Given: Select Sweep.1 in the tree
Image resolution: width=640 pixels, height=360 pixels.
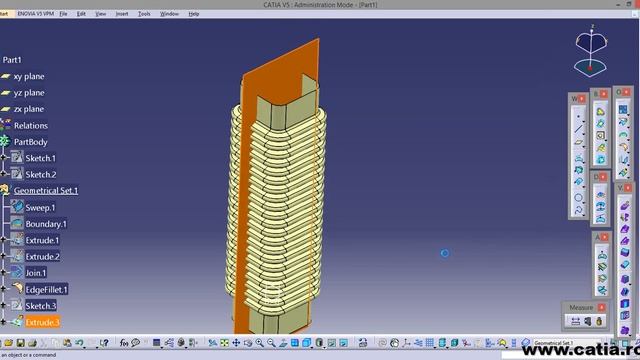Looking at the screenshot, I should (x=40, y=208).
